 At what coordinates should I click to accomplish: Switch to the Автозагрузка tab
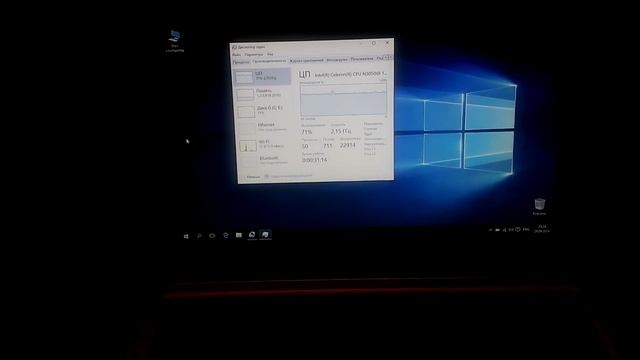tap(337, 60)
